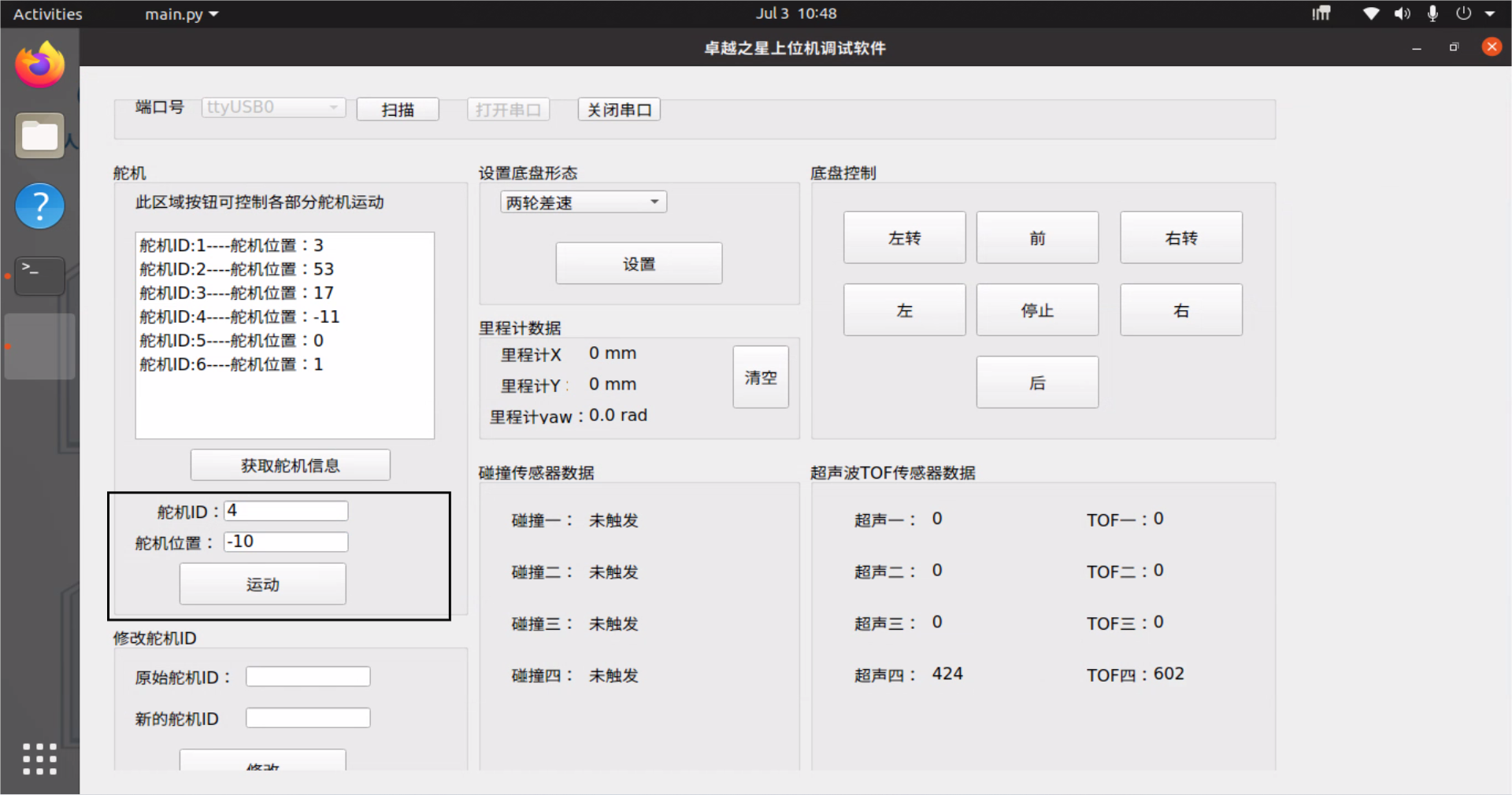Click the 右 right button
This screenshot has height=795, width=1512.
(1181, 310)
